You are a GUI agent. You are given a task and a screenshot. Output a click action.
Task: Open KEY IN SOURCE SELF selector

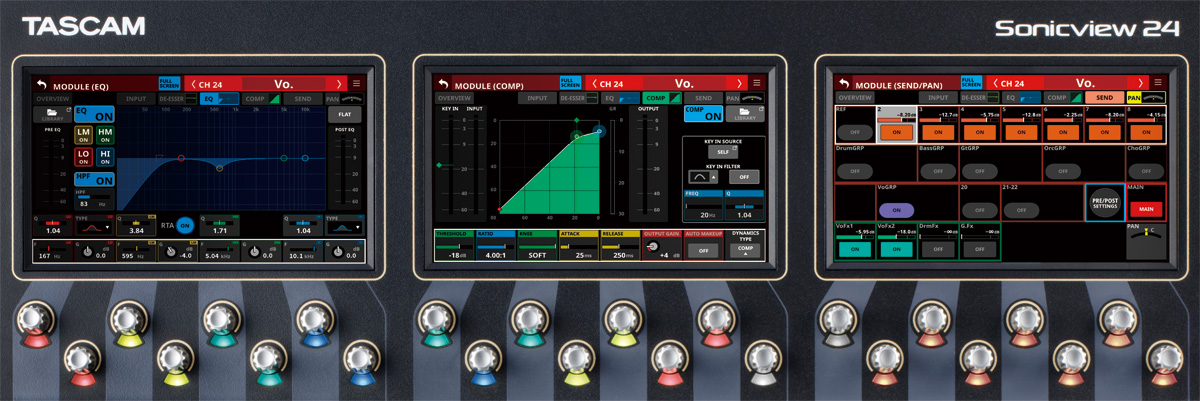(723, 152)
